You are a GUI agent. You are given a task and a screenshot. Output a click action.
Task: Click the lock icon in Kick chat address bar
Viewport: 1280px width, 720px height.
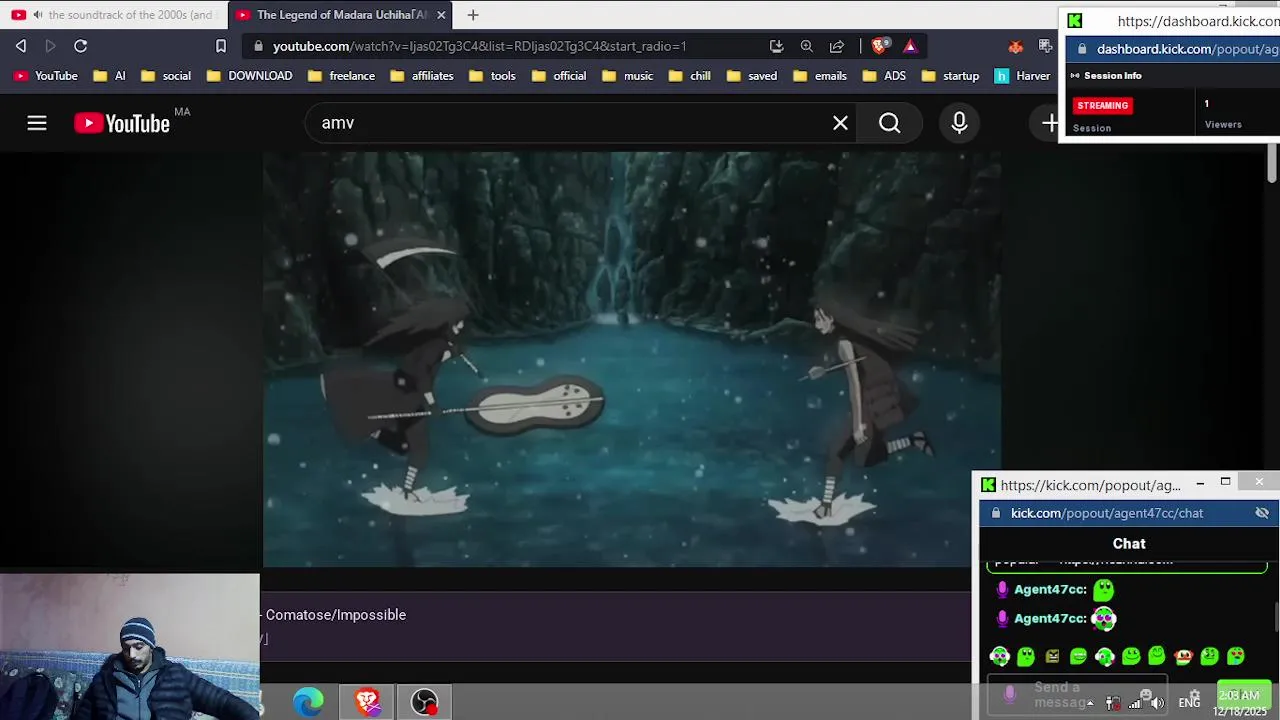pos(996,513)
